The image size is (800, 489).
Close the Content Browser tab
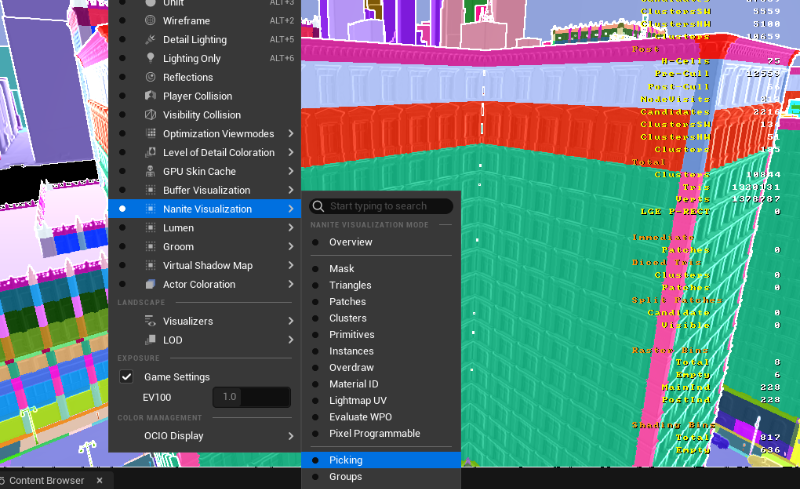point(99,480)
